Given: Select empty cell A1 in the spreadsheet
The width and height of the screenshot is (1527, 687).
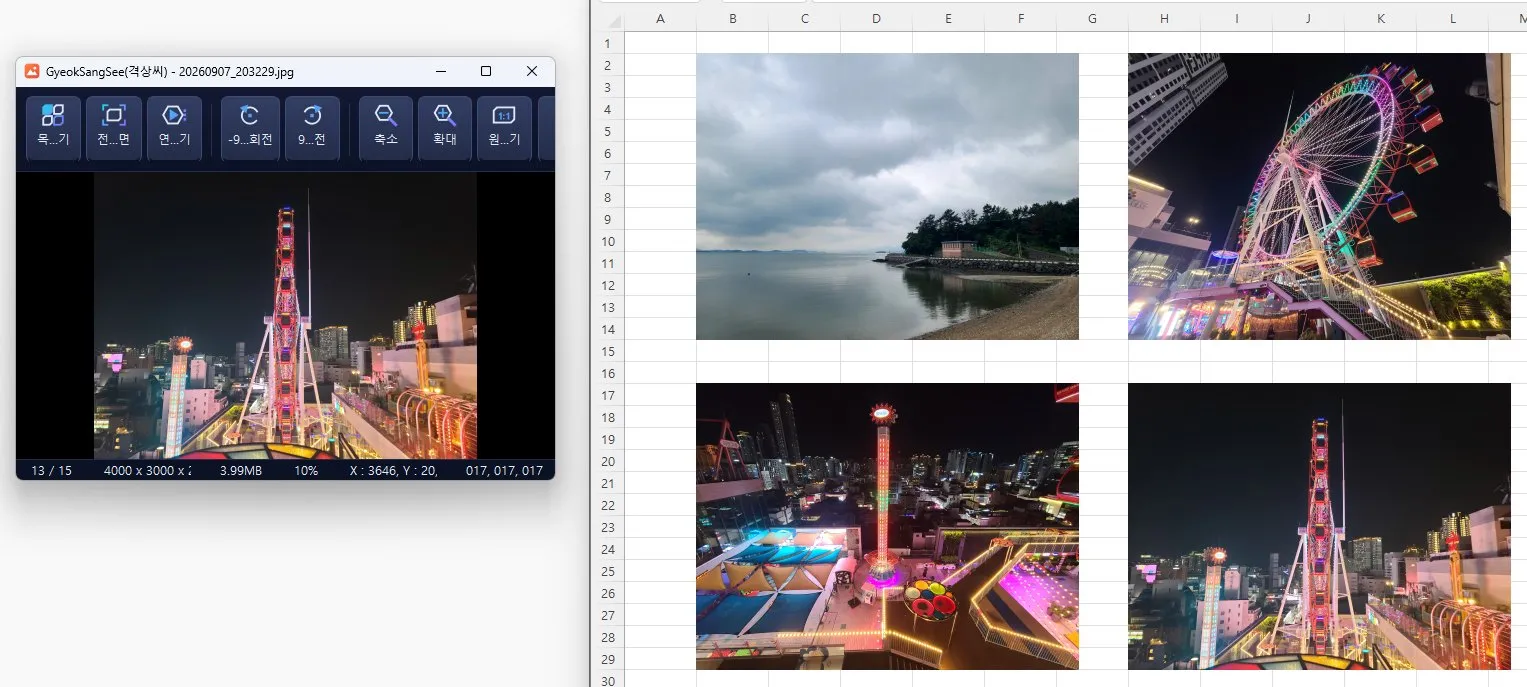Looking at the screenshot, I should 660,43.
